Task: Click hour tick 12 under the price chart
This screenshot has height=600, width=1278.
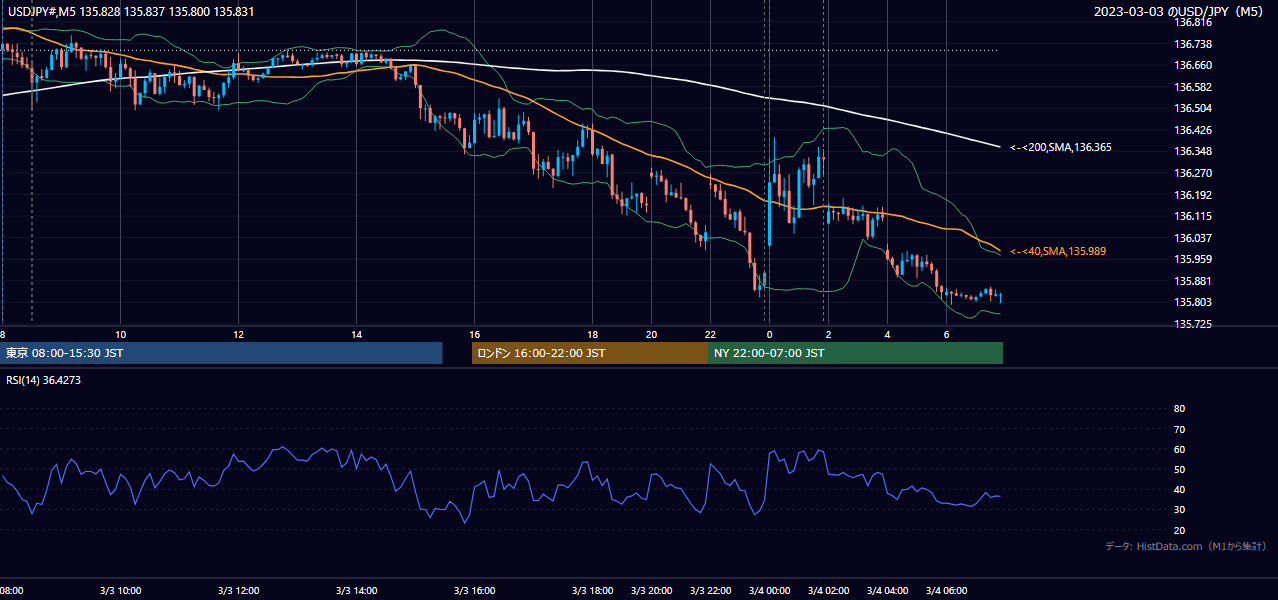Action: 238,334
